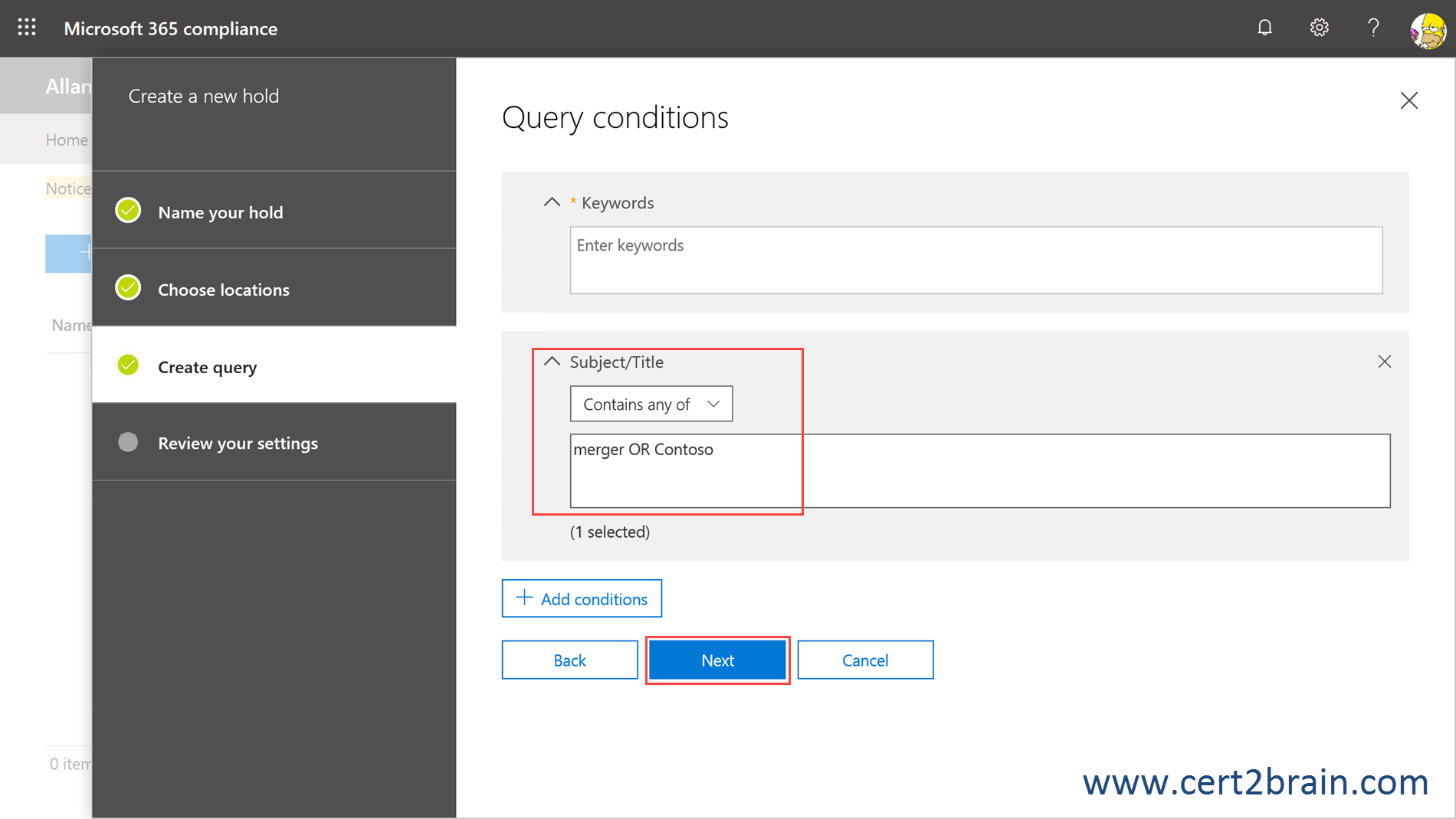Screen dimensions: 1456x819
Task: Collapse the Subject/Title section
Action: click(552, 361)
